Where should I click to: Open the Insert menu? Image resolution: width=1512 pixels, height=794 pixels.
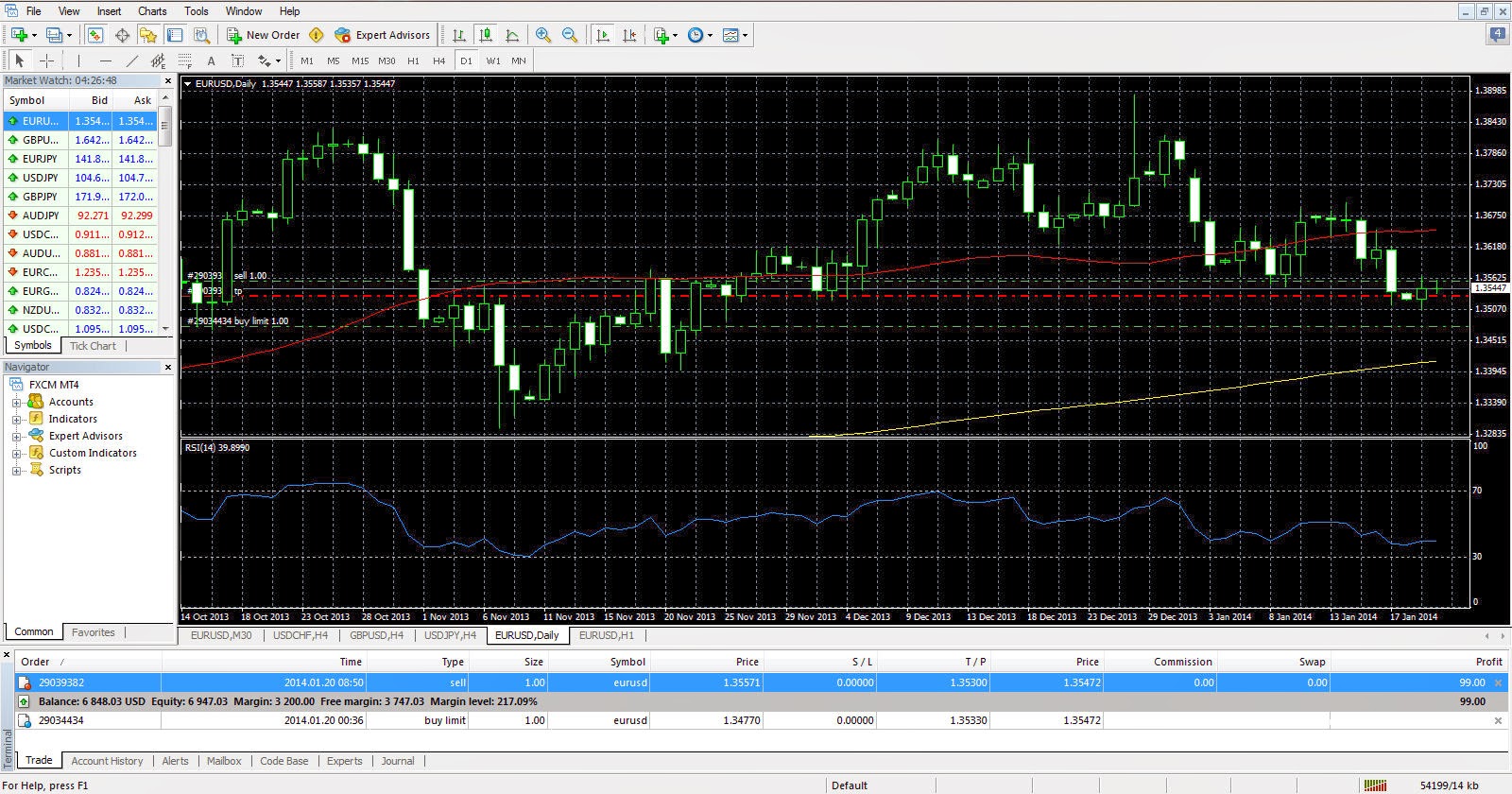109,11
